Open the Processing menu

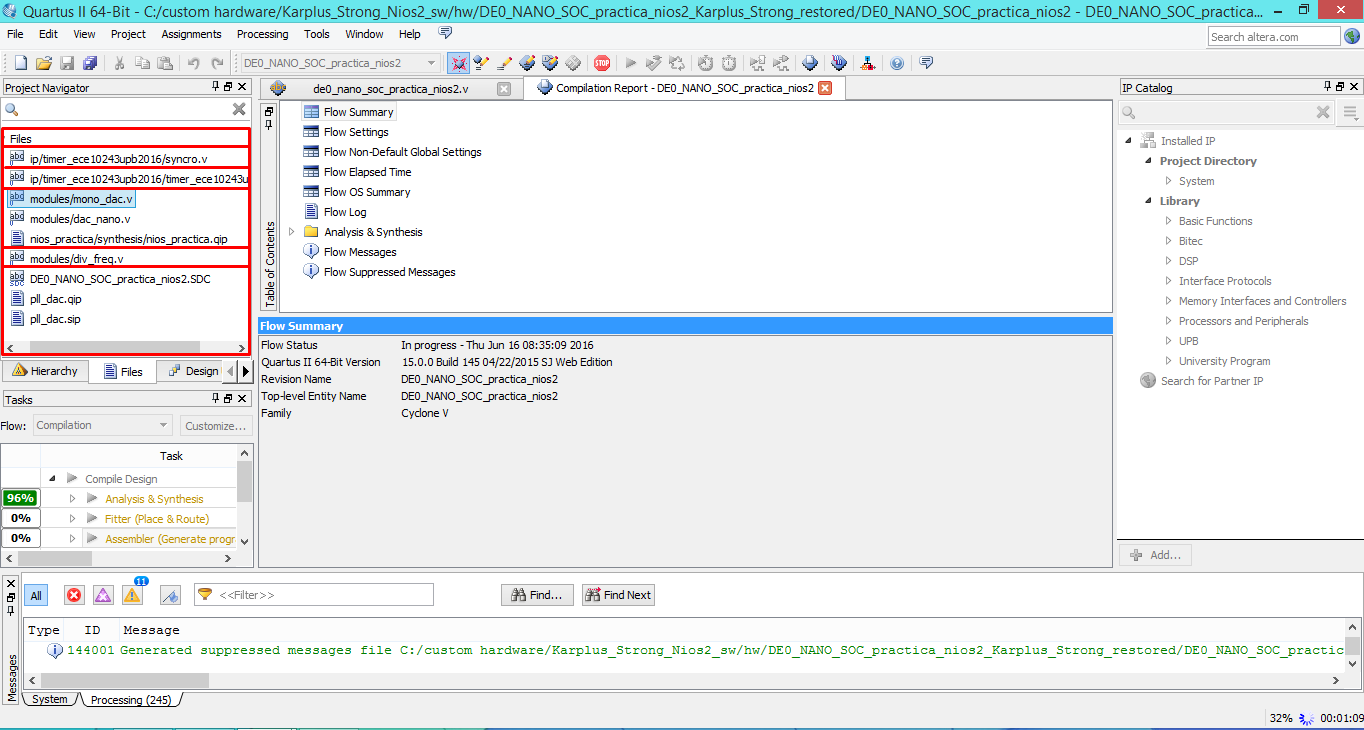[x=262, y=34]
